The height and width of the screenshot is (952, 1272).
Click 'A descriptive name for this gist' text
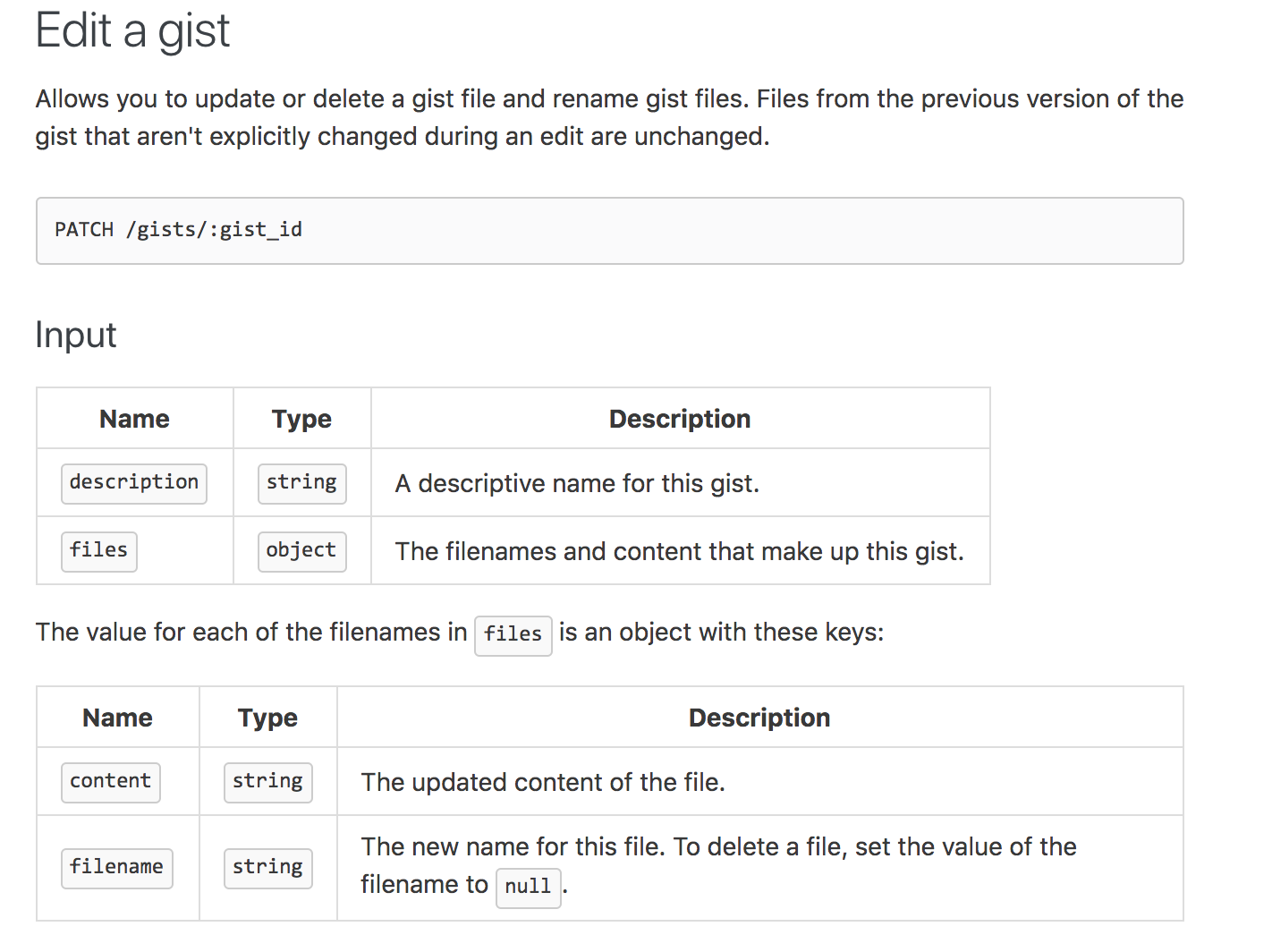point(577,484)
